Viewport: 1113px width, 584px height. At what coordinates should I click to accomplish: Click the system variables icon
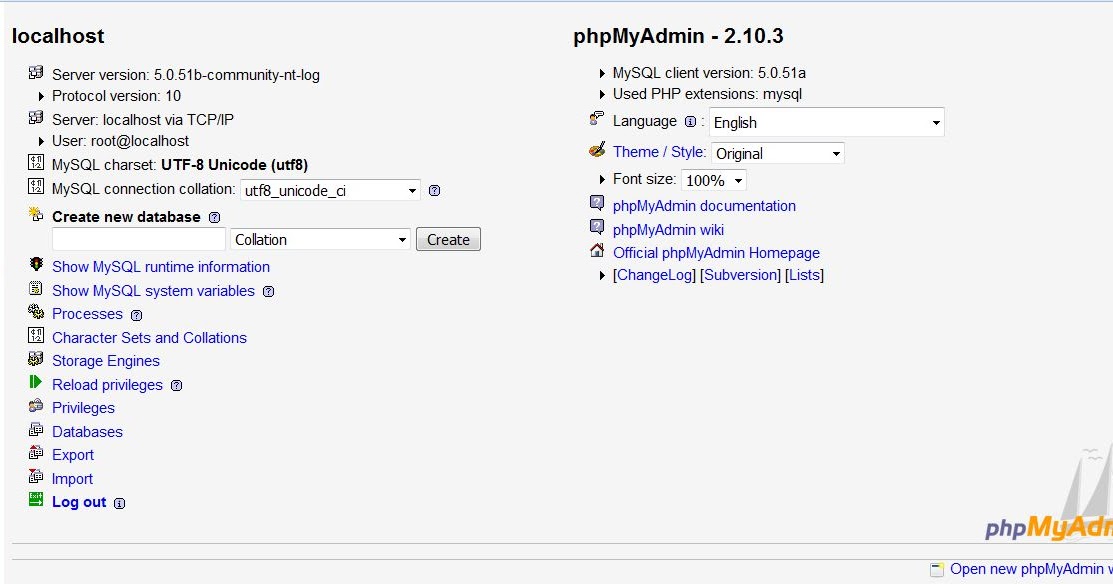coord(35,288)
